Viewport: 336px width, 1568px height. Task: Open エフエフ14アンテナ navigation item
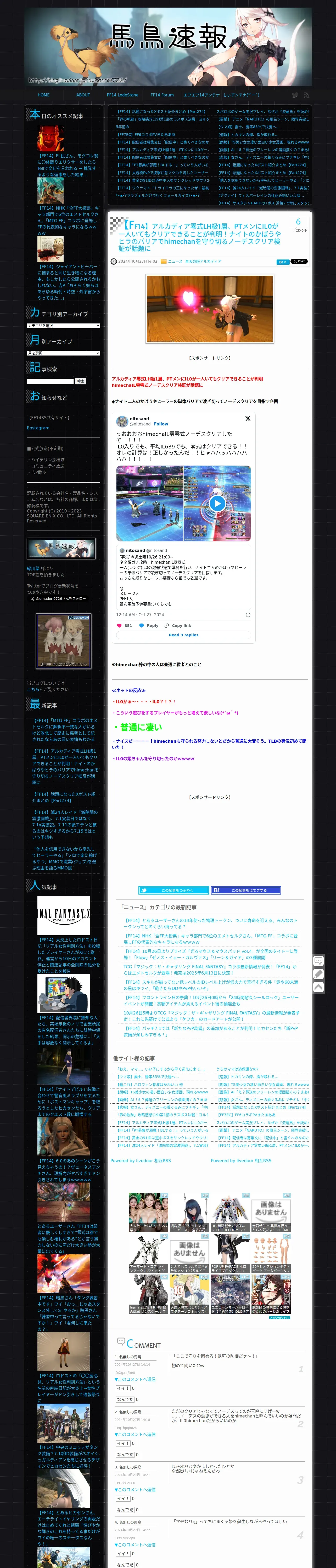point(201,95)
